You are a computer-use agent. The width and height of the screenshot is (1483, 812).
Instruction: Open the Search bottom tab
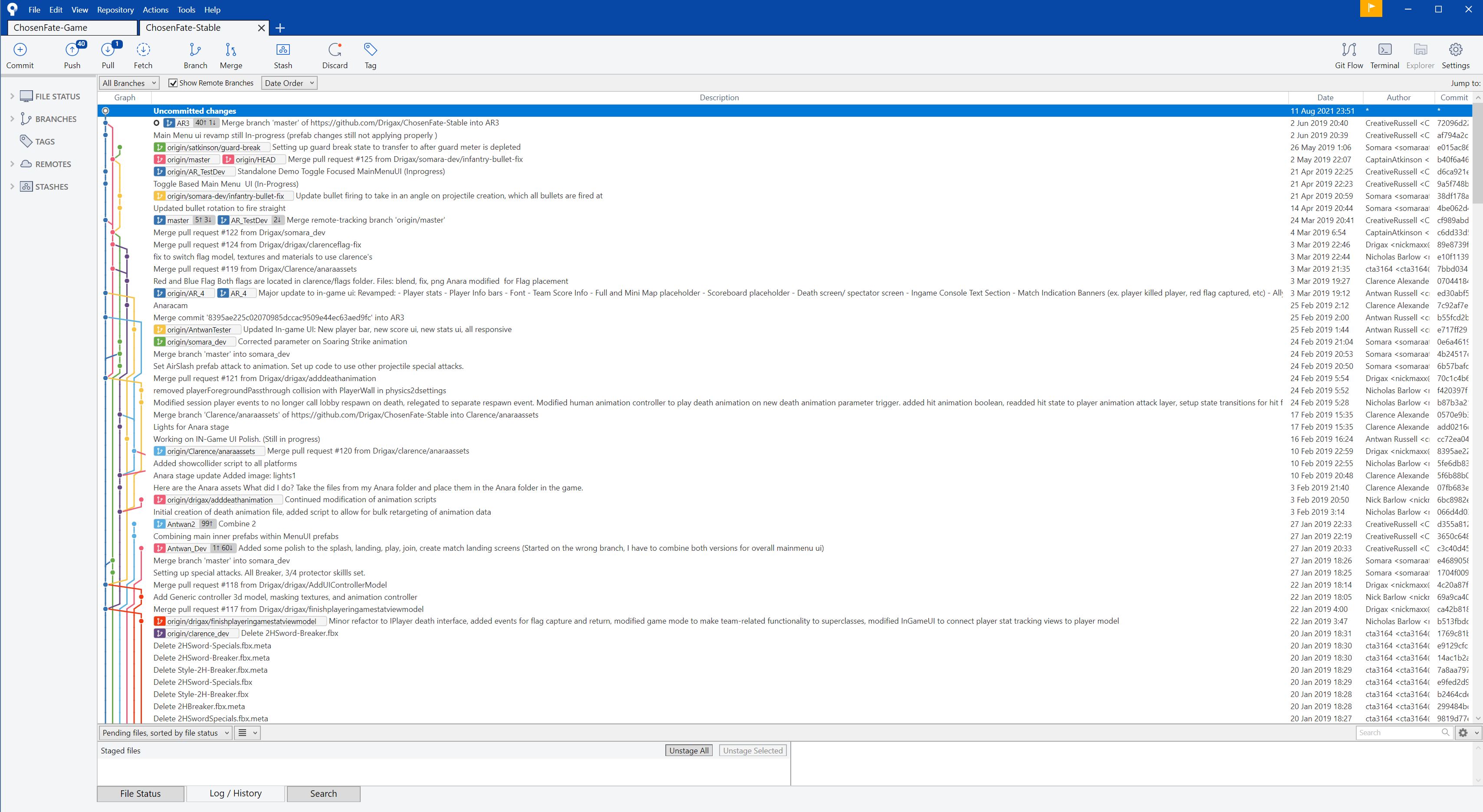click(x=323, y=794)
